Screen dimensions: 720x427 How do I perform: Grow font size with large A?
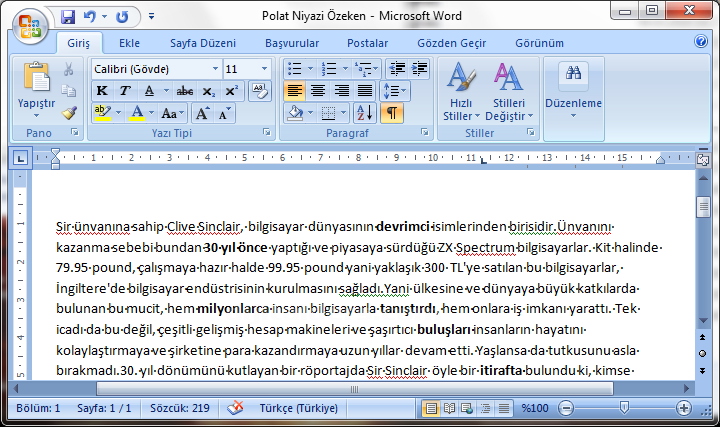(x=202, y=113)
